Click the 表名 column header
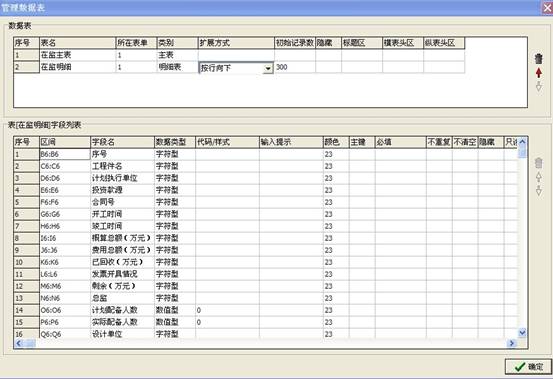 (78, 43)
